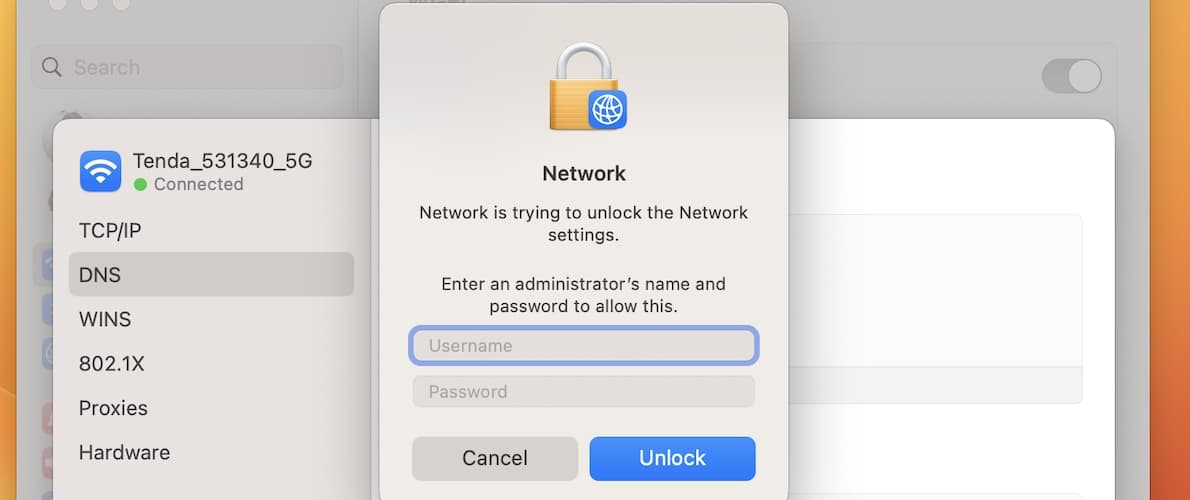Viewport: 1190px width, 500px height.
Task: Click the green Connected status dot
Action: pyautogui.click(x=140, y=184)
